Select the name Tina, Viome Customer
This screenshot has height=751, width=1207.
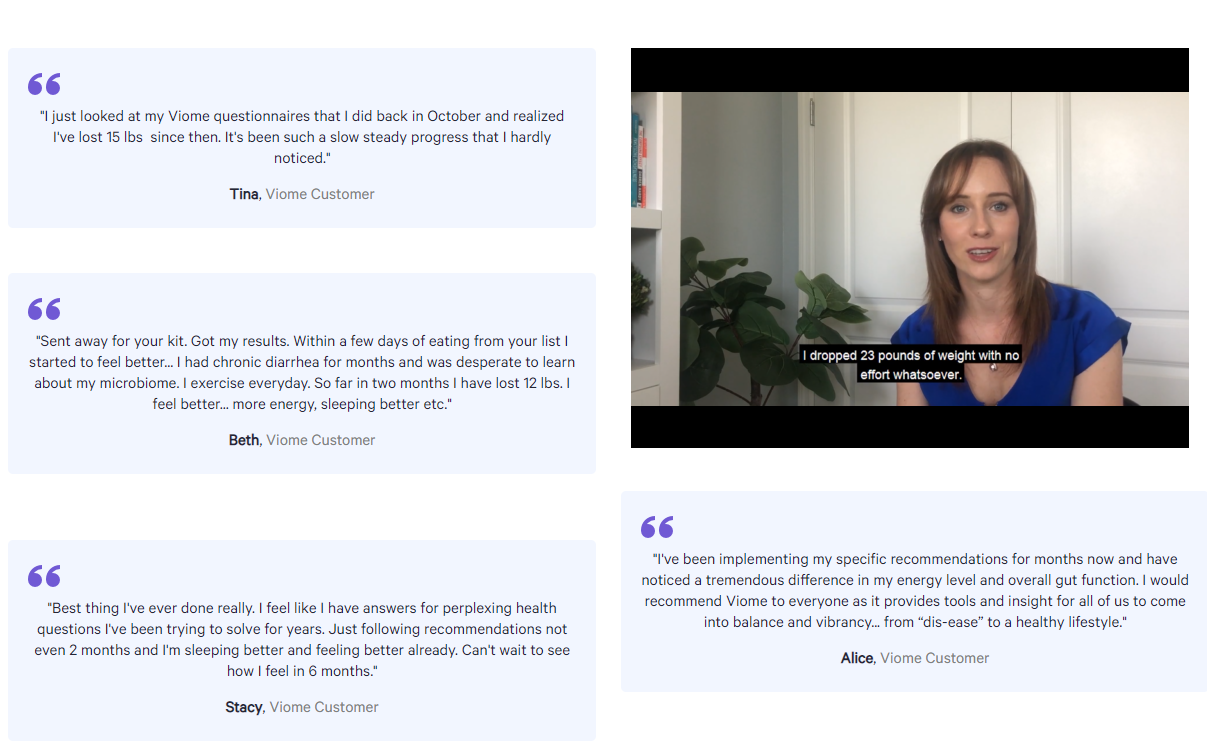[302, 194]
